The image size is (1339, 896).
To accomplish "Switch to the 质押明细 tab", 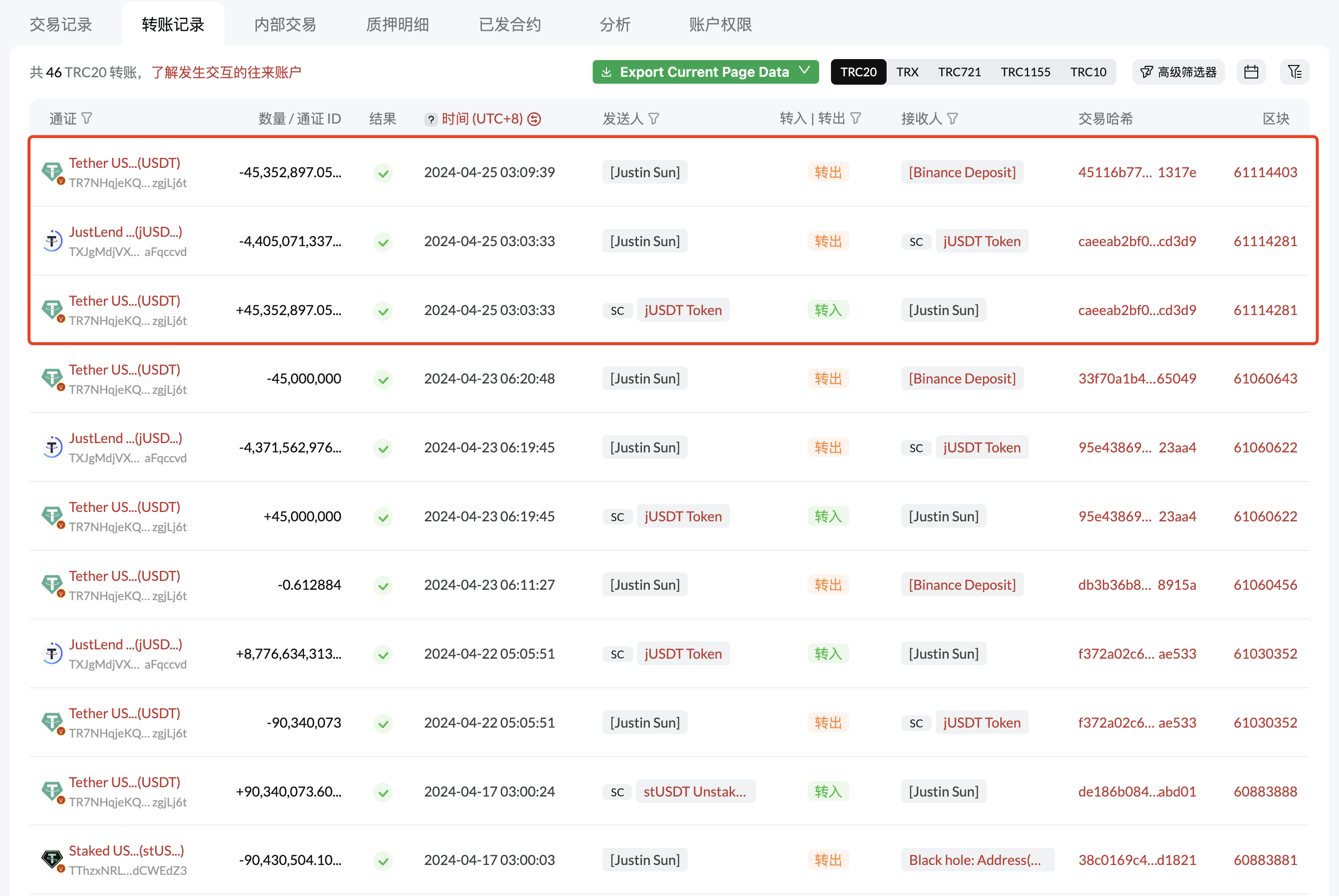I will 397,25.
